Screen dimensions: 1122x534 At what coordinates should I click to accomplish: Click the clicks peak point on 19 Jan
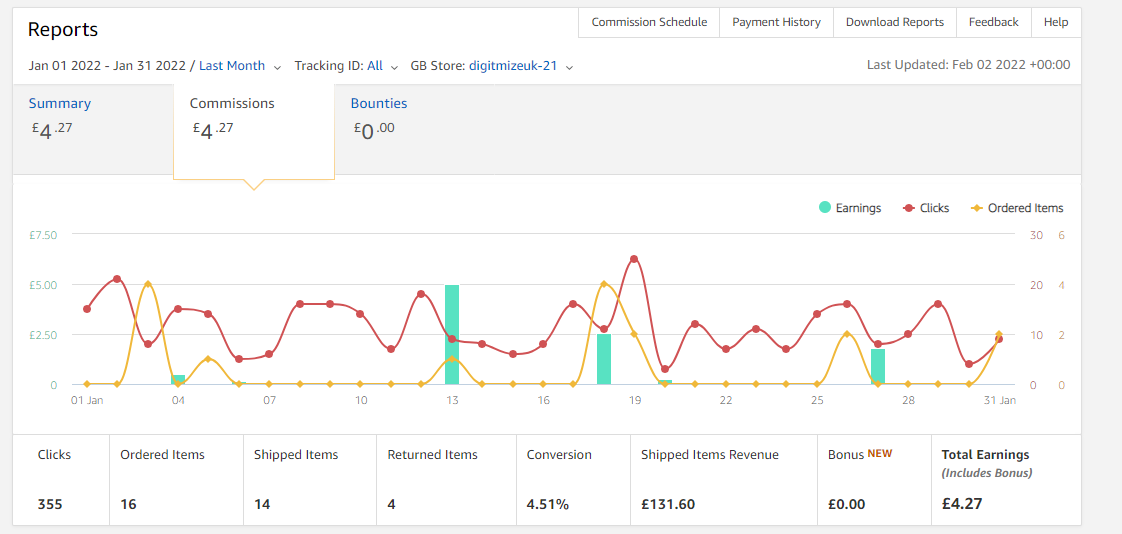coord(634,259)
